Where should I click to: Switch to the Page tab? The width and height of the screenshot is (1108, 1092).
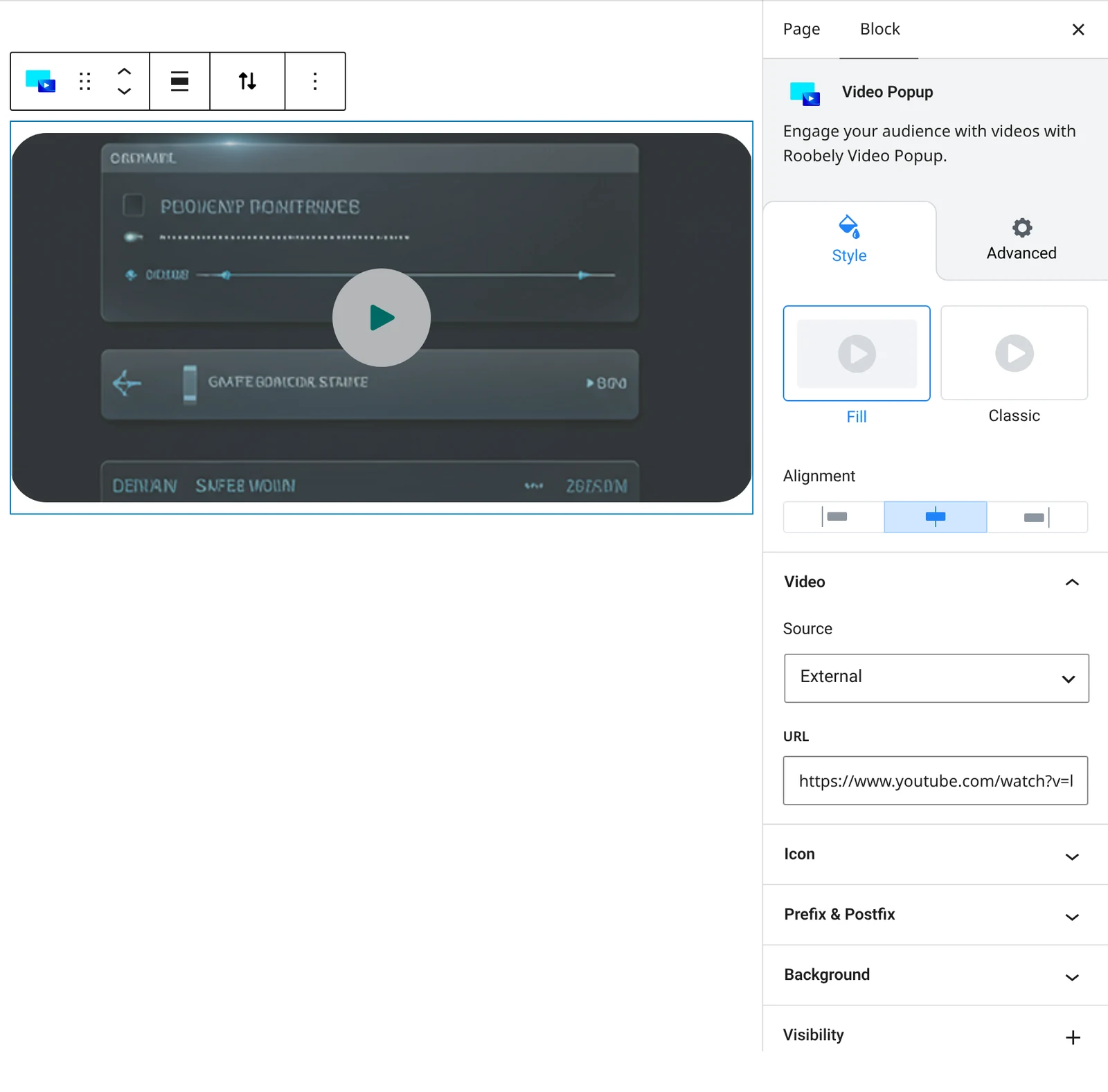801,29
